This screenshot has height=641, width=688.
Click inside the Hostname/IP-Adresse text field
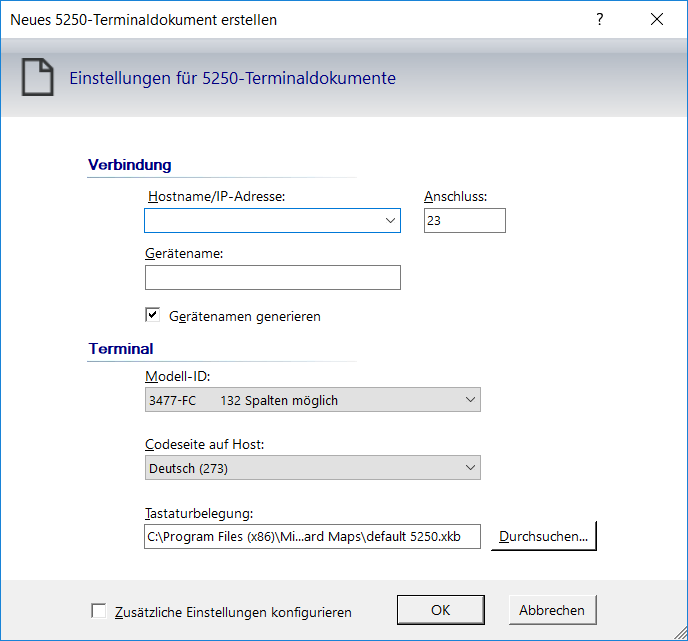(x=262, y=221)
